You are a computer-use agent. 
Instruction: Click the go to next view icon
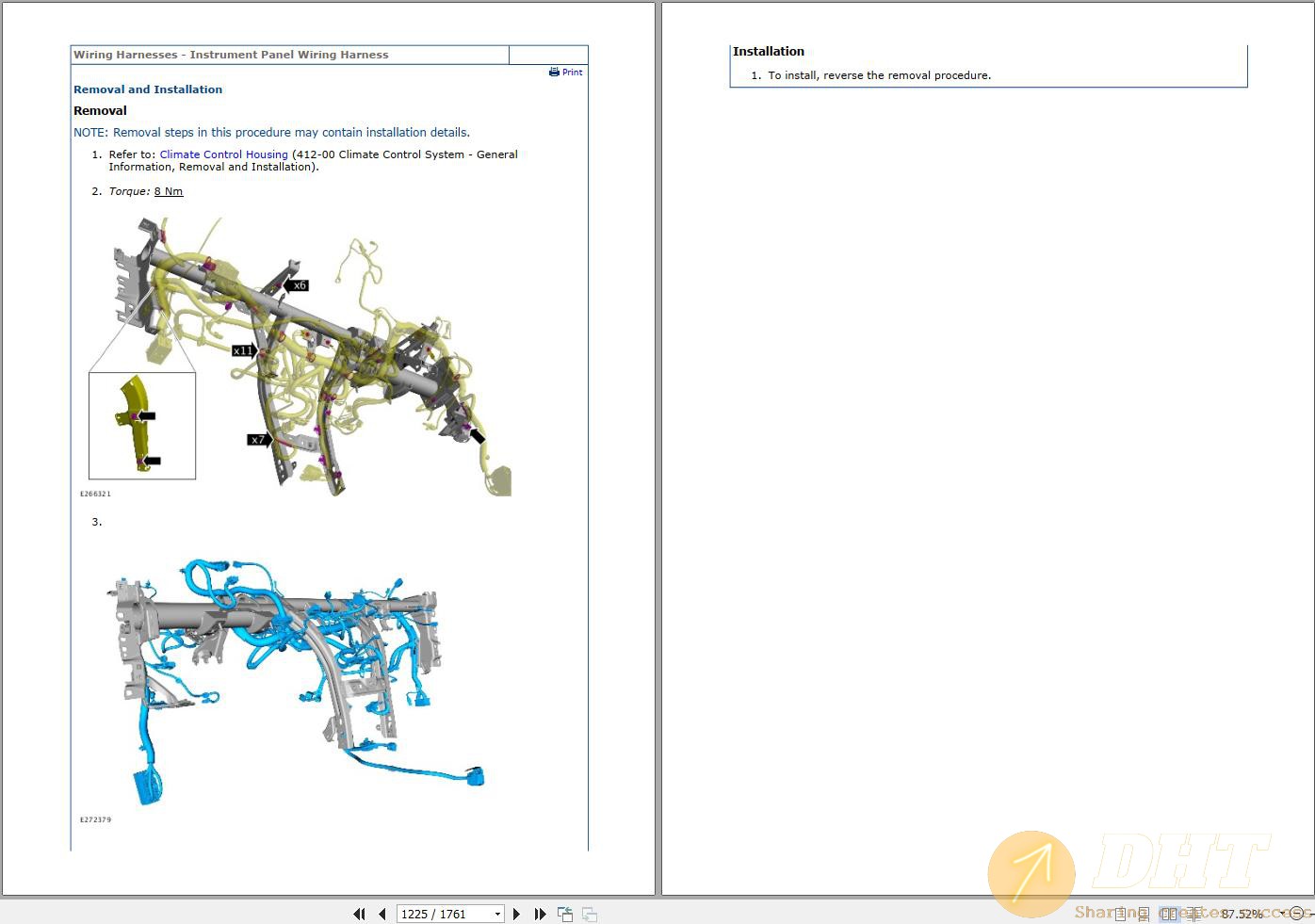(590, 914)
